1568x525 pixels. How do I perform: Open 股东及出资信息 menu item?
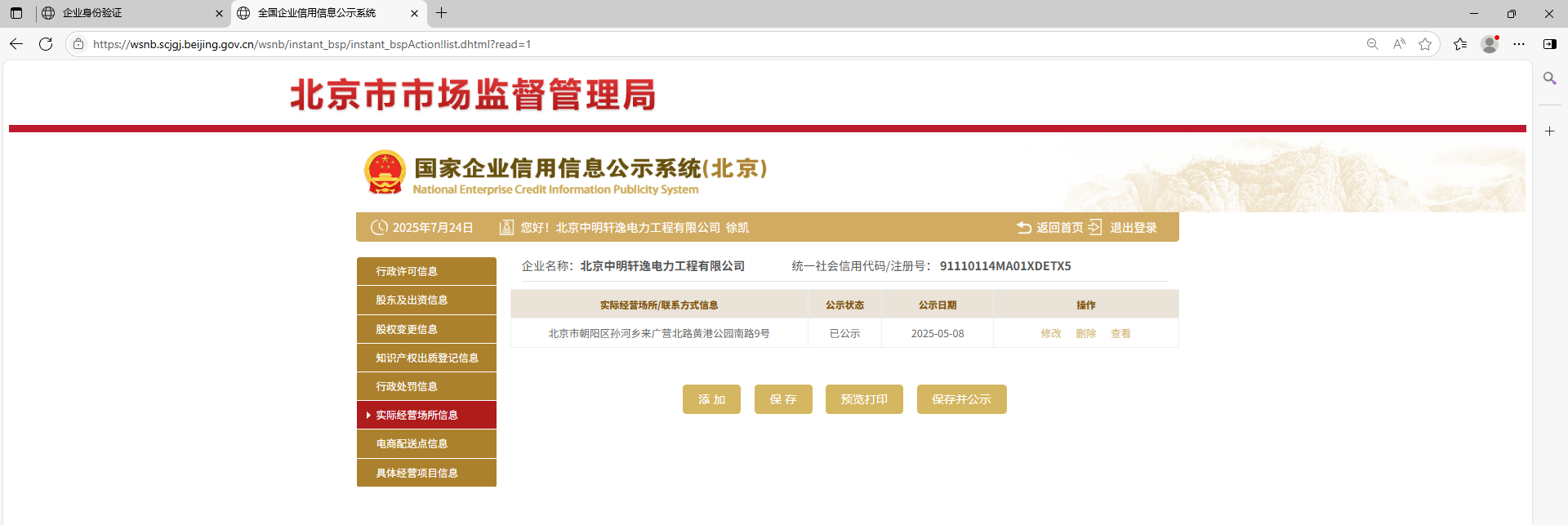426,300
